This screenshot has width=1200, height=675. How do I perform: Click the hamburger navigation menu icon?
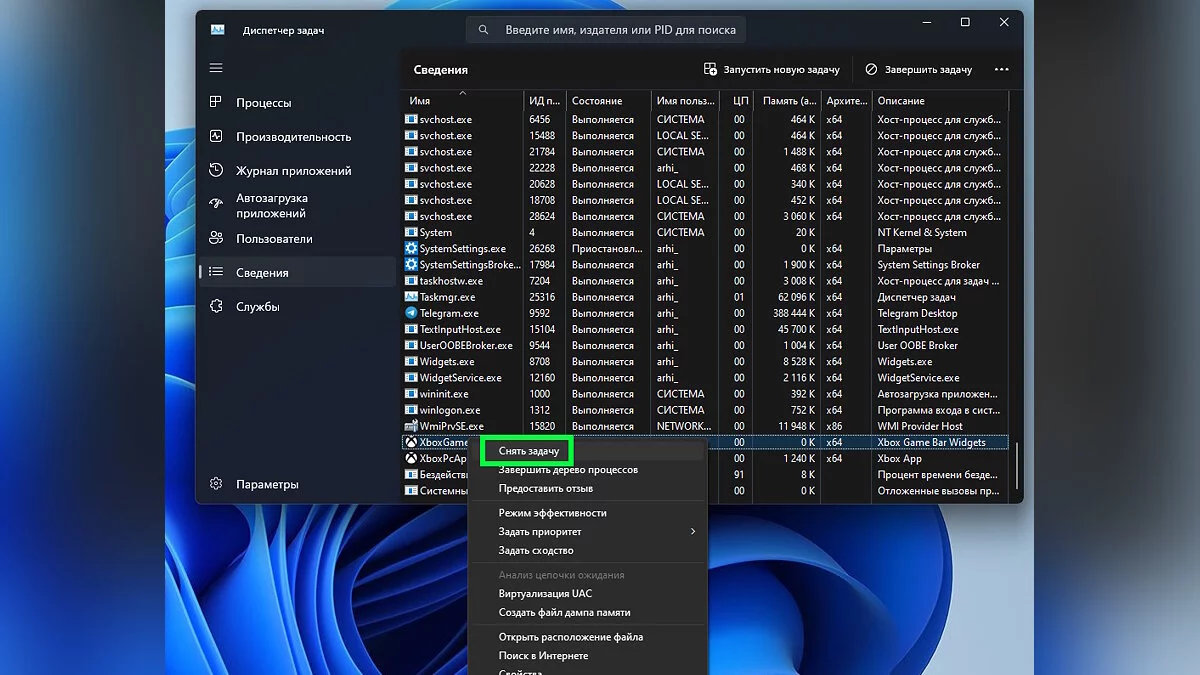(x=216, y=68)
